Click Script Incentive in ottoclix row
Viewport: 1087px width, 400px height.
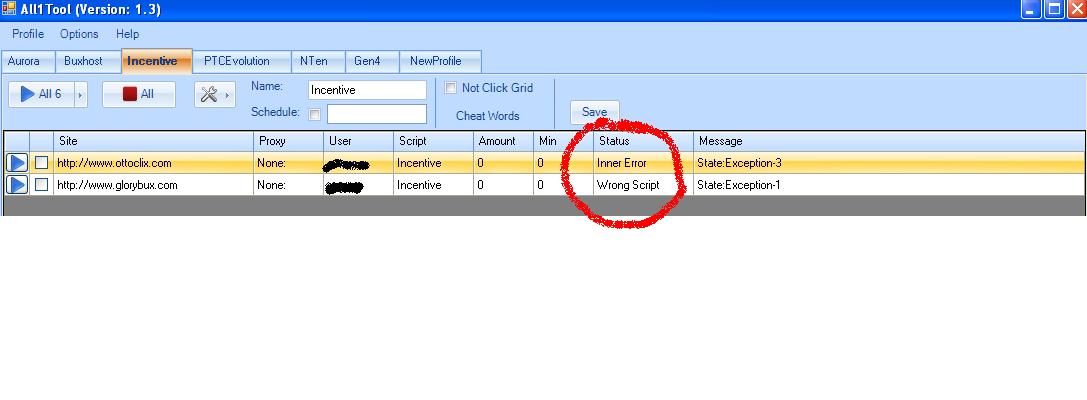coord(433,163)
